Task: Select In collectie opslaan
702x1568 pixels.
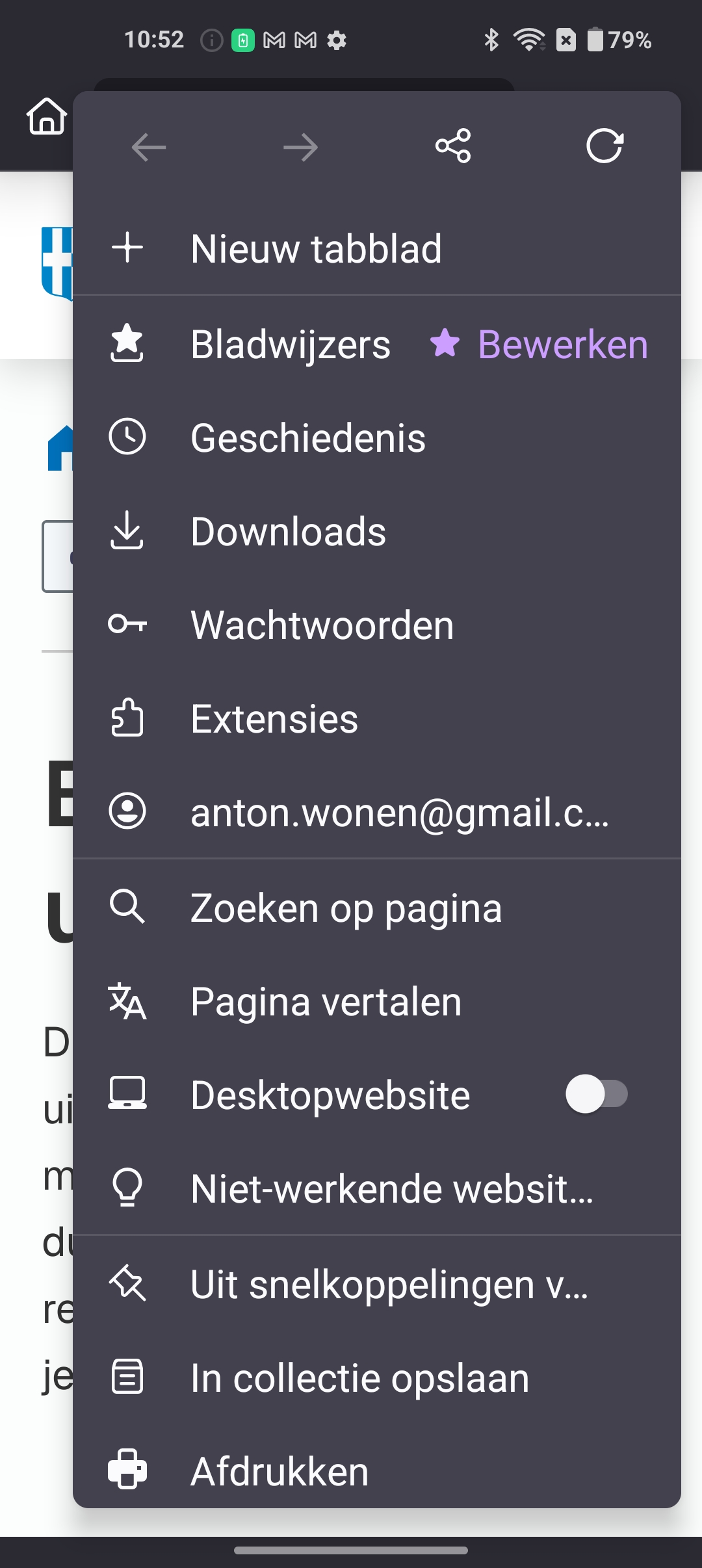Action: click(359, 1378)
